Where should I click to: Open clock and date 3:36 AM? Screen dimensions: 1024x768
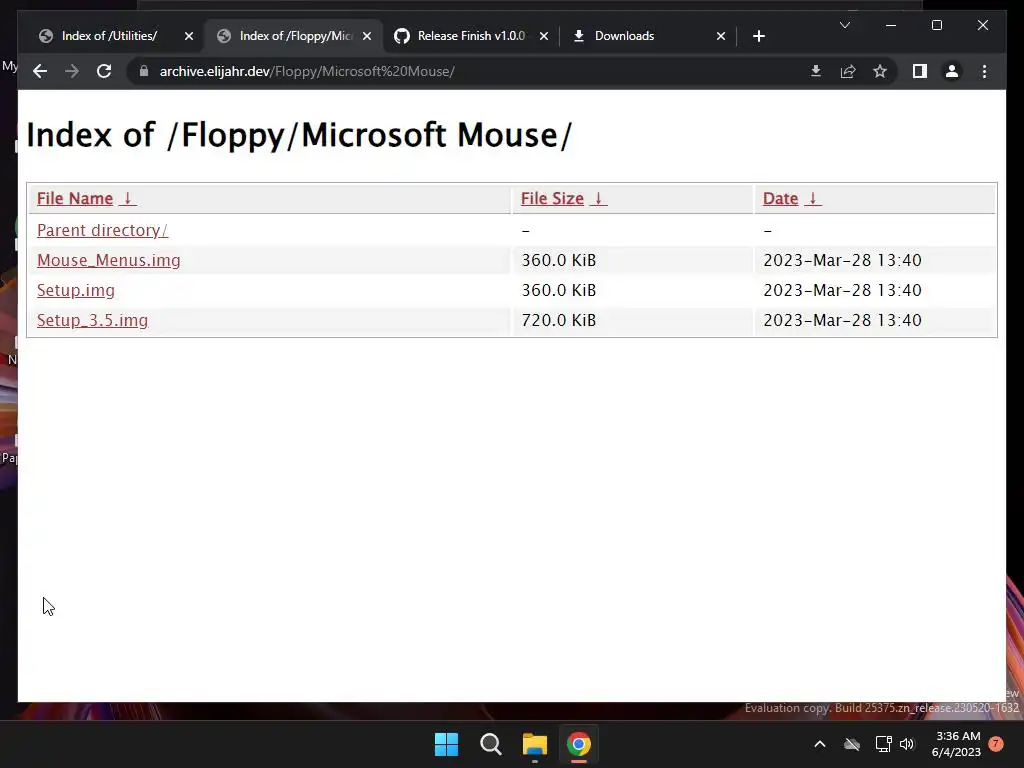click(x=957, y=744)
